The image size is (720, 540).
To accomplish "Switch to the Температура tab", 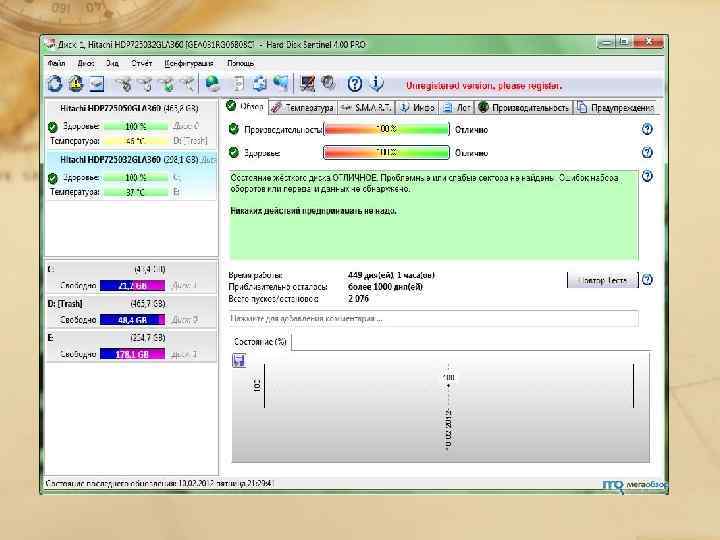I will tap(302, 107).
